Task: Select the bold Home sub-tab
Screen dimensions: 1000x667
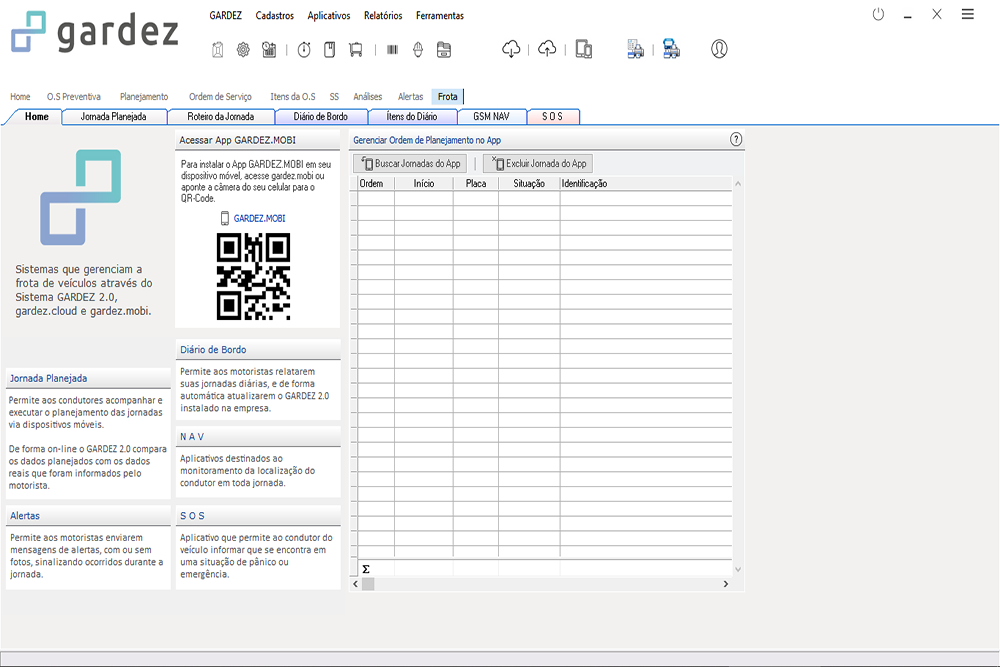Action: 36,117
